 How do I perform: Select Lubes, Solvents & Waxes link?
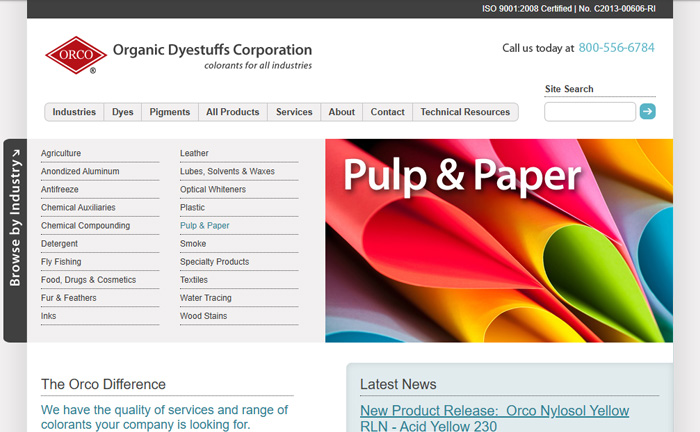click(227, 171)
